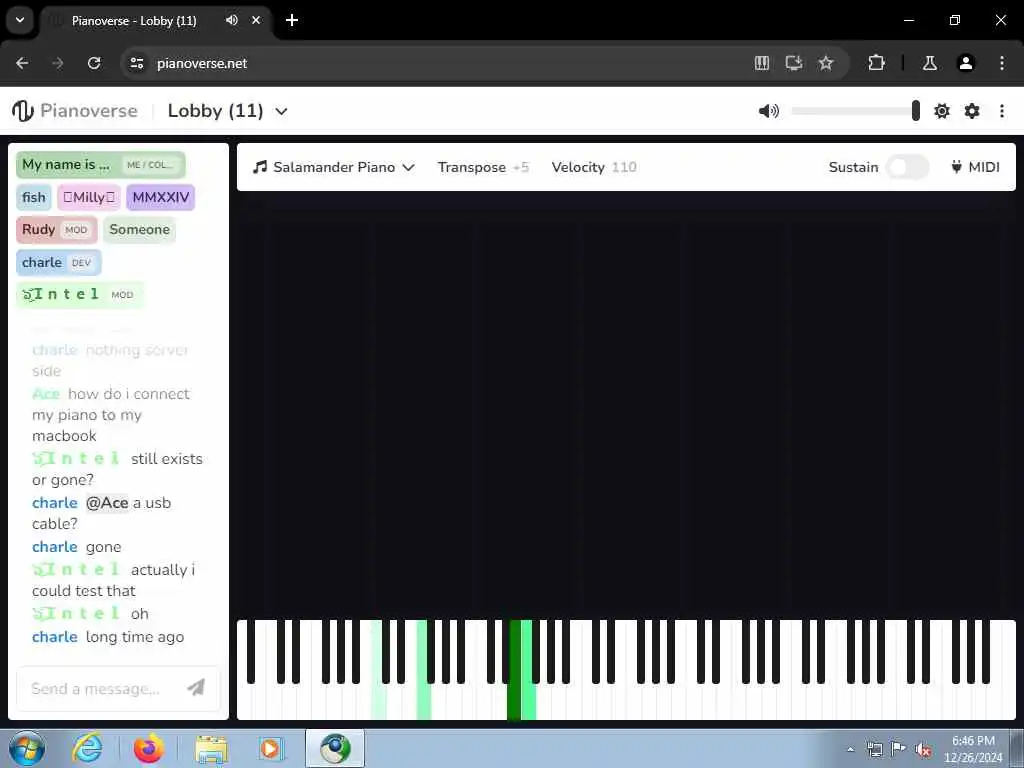Open the Pianoverse three-dot menu
The height and width of the screenshot is (768, 1024).
pos(1002,111)
